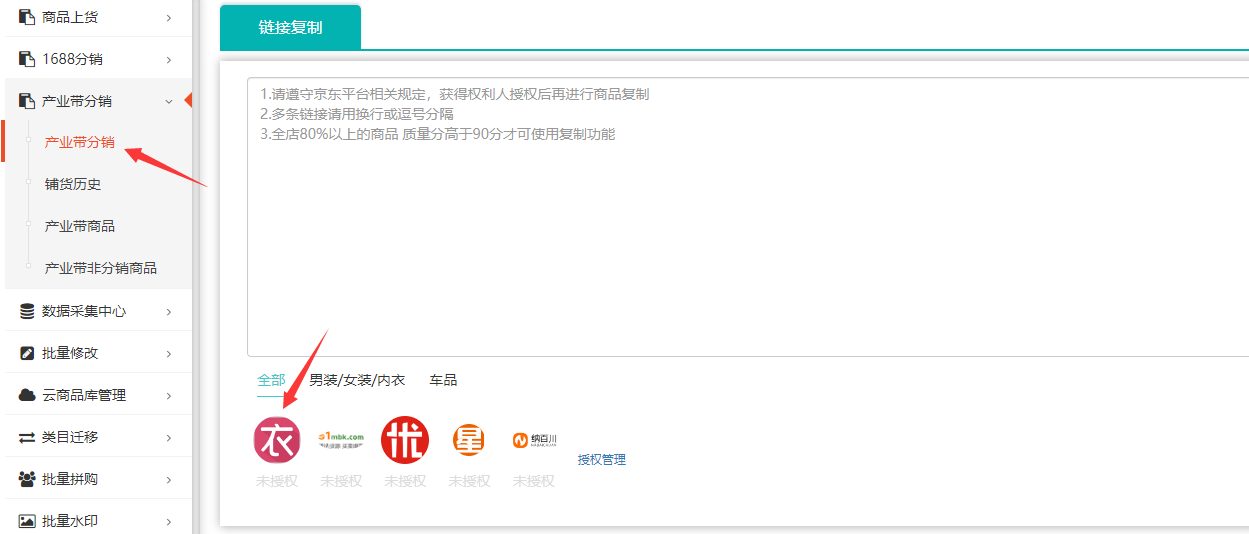Image resolution: width=1249 pixels, height=534 pixels.
Task: Go to 产业带非分销商品 submenu item
Action: [x=101, y=268]
